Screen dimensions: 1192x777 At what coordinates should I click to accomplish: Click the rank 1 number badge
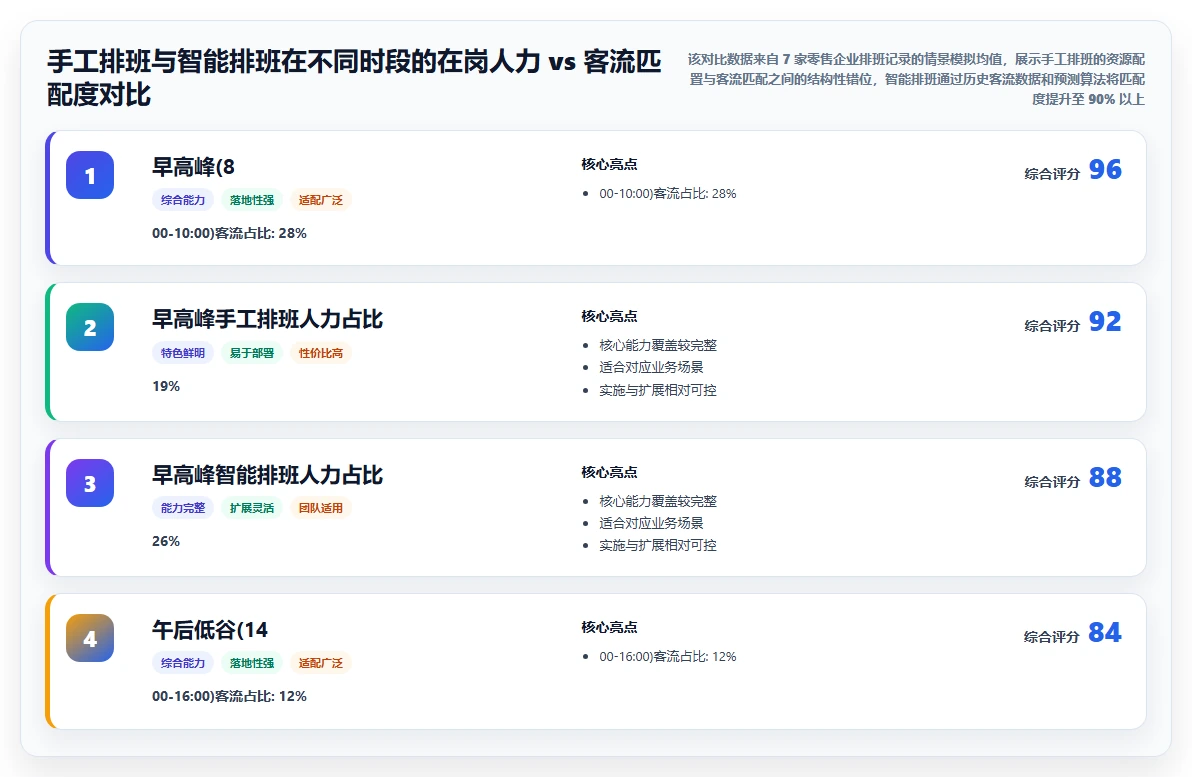point(90,175)
